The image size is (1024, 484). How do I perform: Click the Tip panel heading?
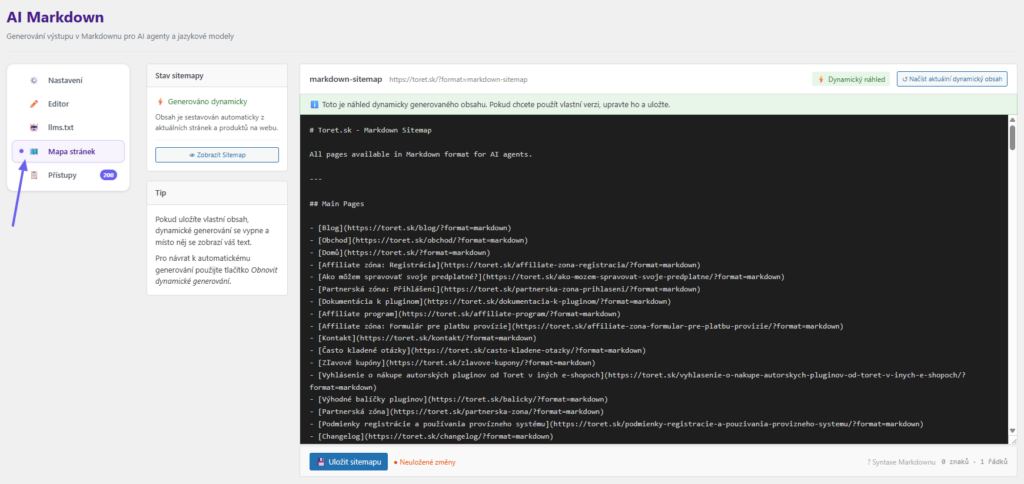point(160,193)
